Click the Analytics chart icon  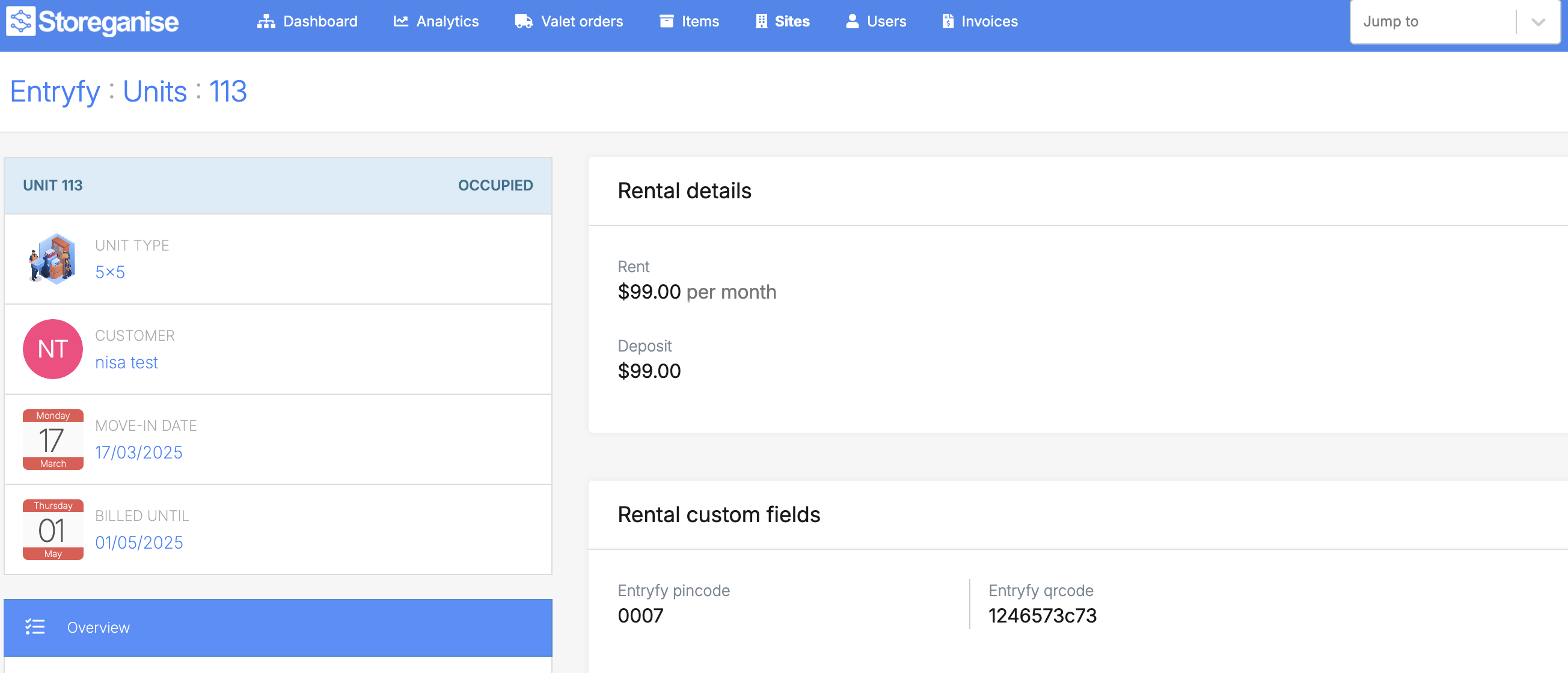tap(400, 21)
